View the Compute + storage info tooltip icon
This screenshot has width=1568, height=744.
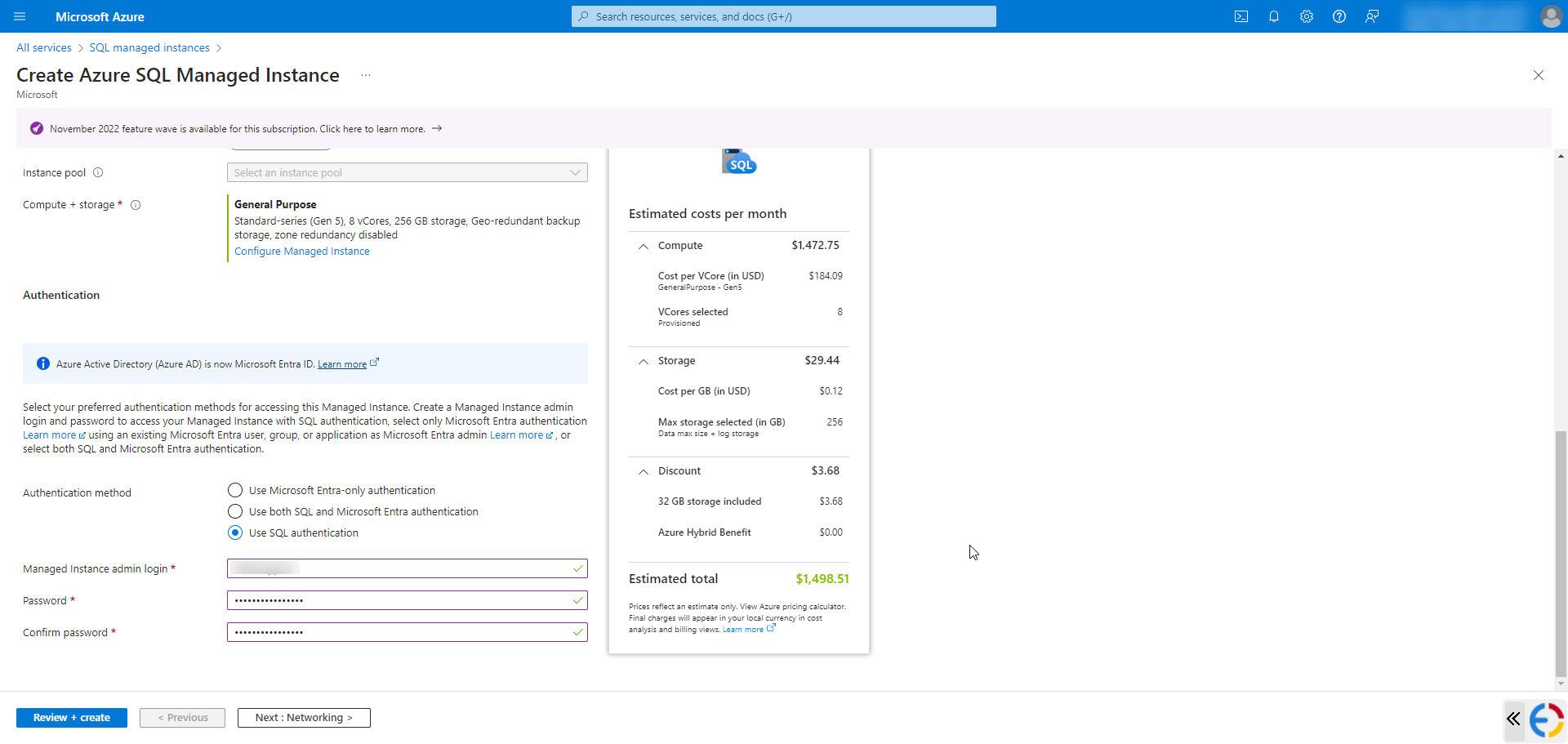tap(136, 205)
